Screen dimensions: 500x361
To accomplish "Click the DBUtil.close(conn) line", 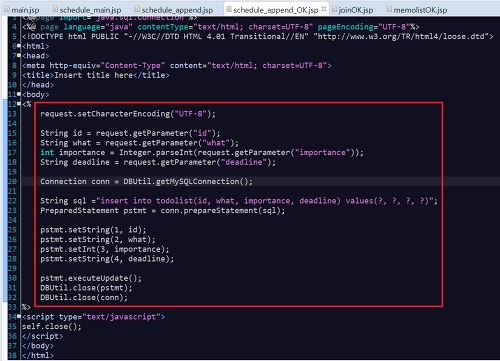I will point(84,297).
